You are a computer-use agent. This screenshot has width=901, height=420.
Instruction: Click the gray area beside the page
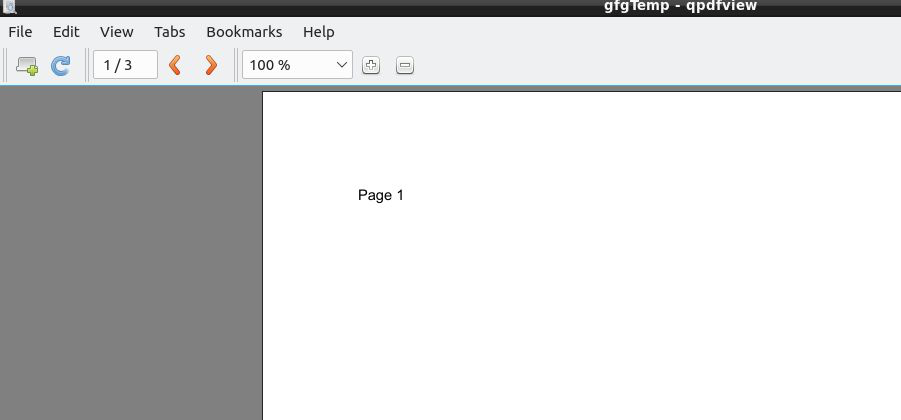131,253
